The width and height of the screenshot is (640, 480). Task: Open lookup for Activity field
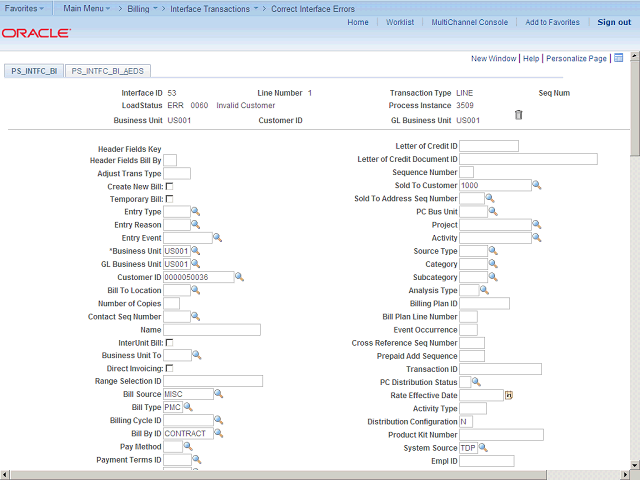[x=537, y=238]
